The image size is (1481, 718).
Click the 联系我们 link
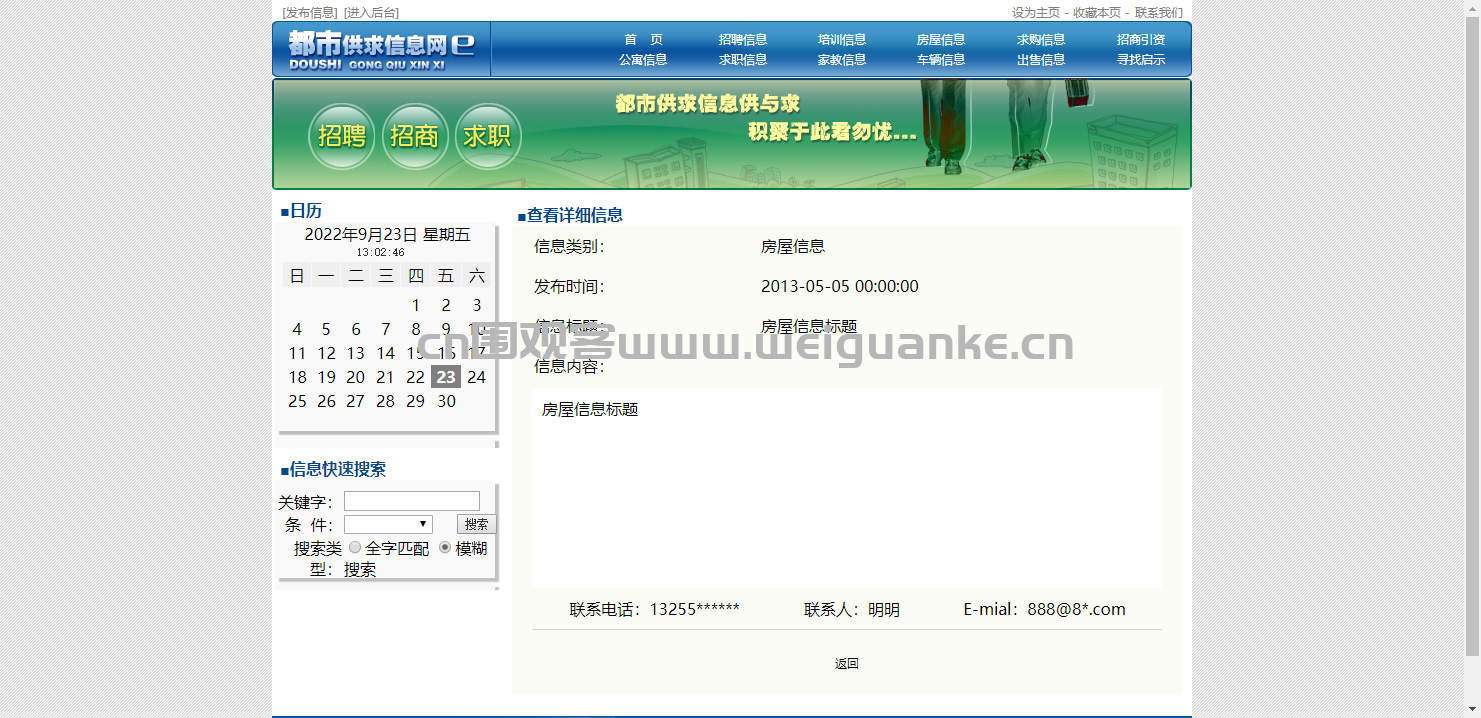1159,13
